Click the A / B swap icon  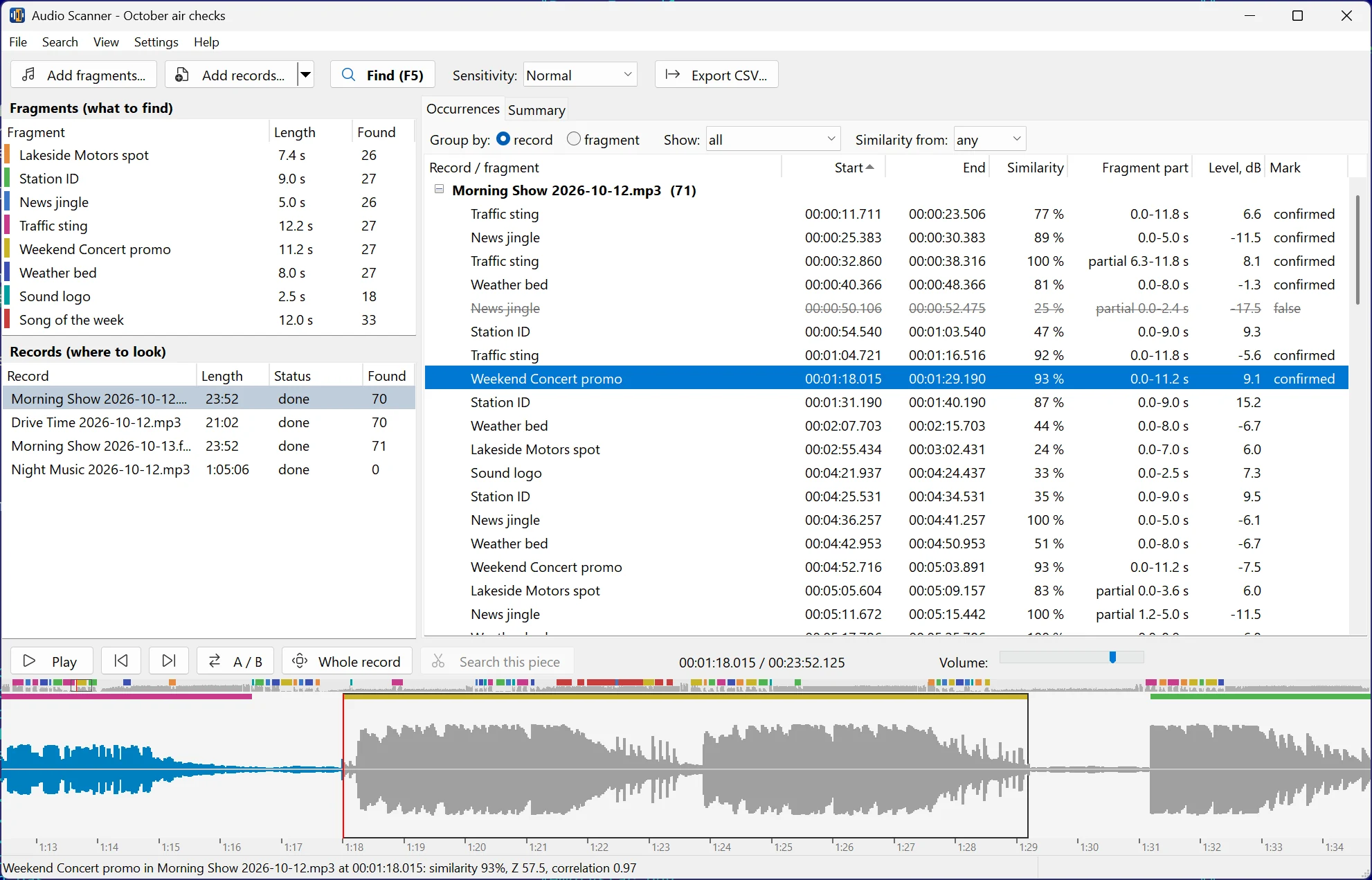(215, 661)
